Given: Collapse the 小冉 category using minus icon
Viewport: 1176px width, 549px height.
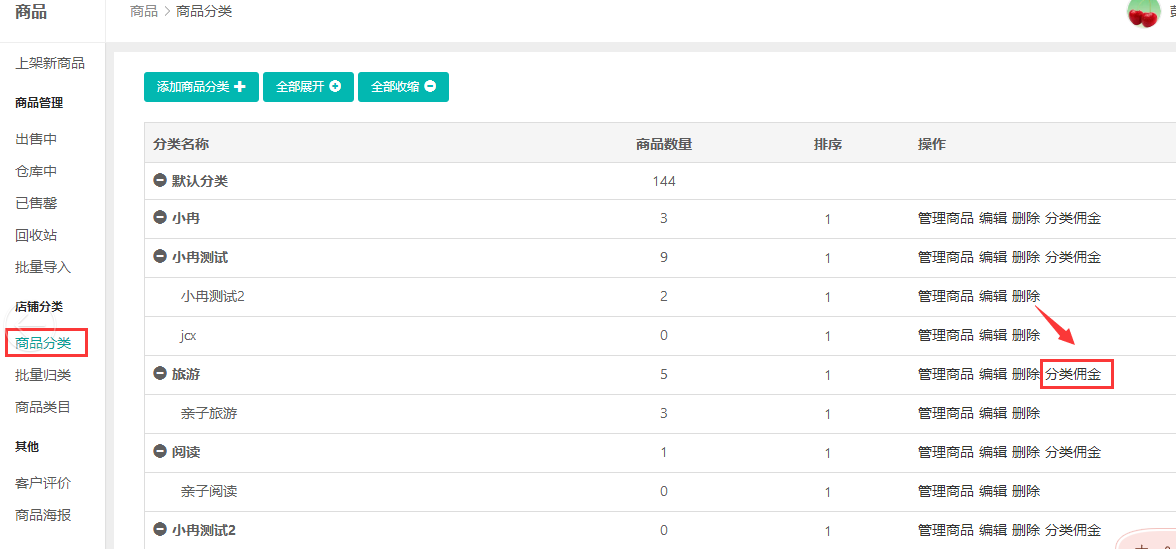Looking at the screenshot, I should point(159,218).
